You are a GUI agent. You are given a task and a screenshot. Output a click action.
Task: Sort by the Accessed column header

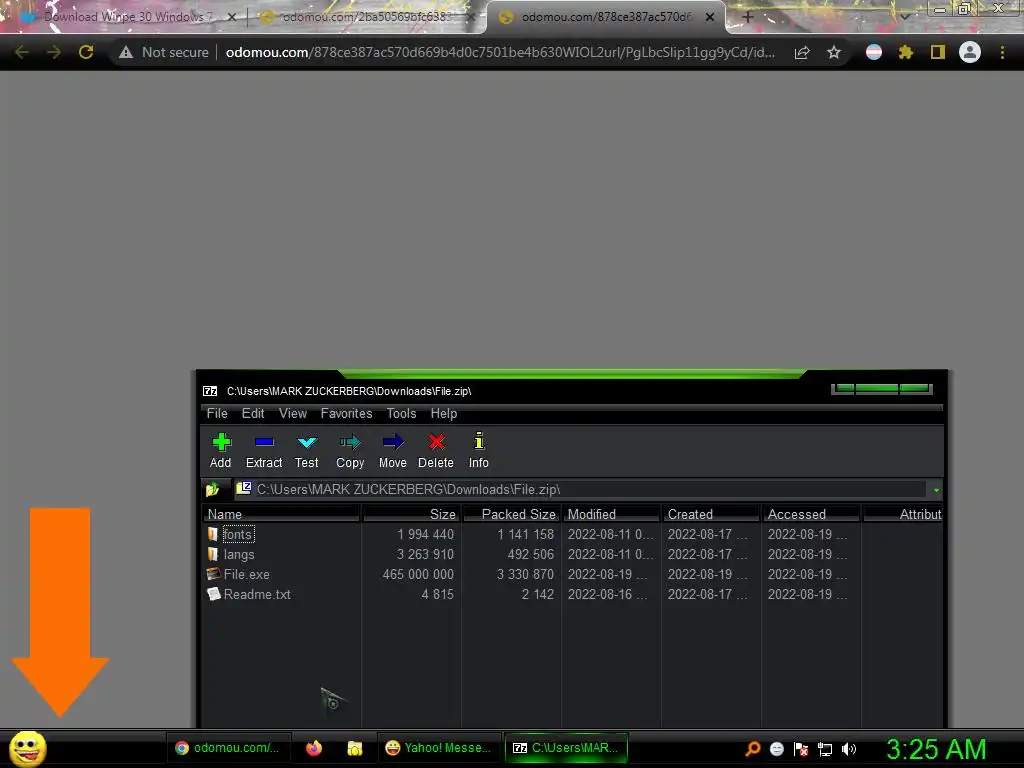pos(810,514)
